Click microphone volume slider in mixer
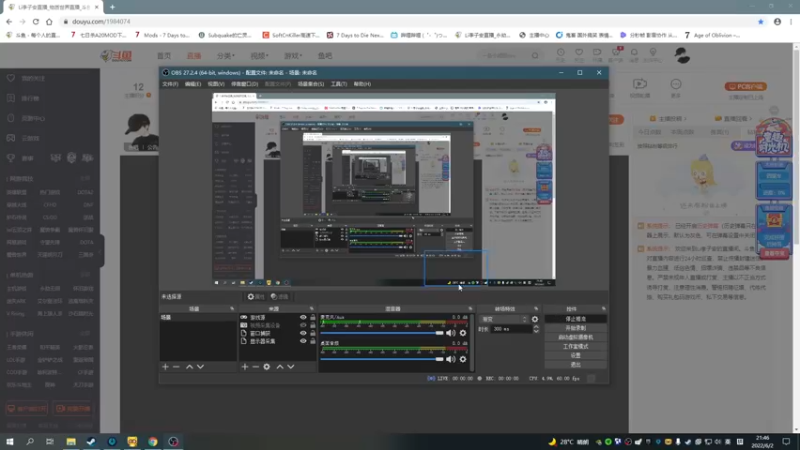The width and height of the screenshot is (800, 450). tap(382, 333)
